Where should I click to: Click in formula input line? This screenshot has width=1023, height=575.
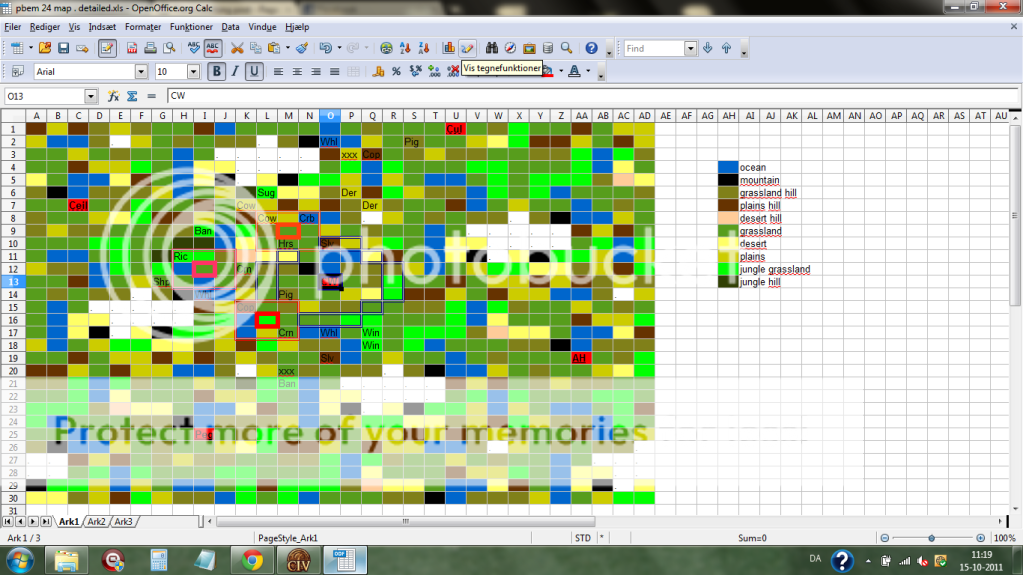coord(591,96)
